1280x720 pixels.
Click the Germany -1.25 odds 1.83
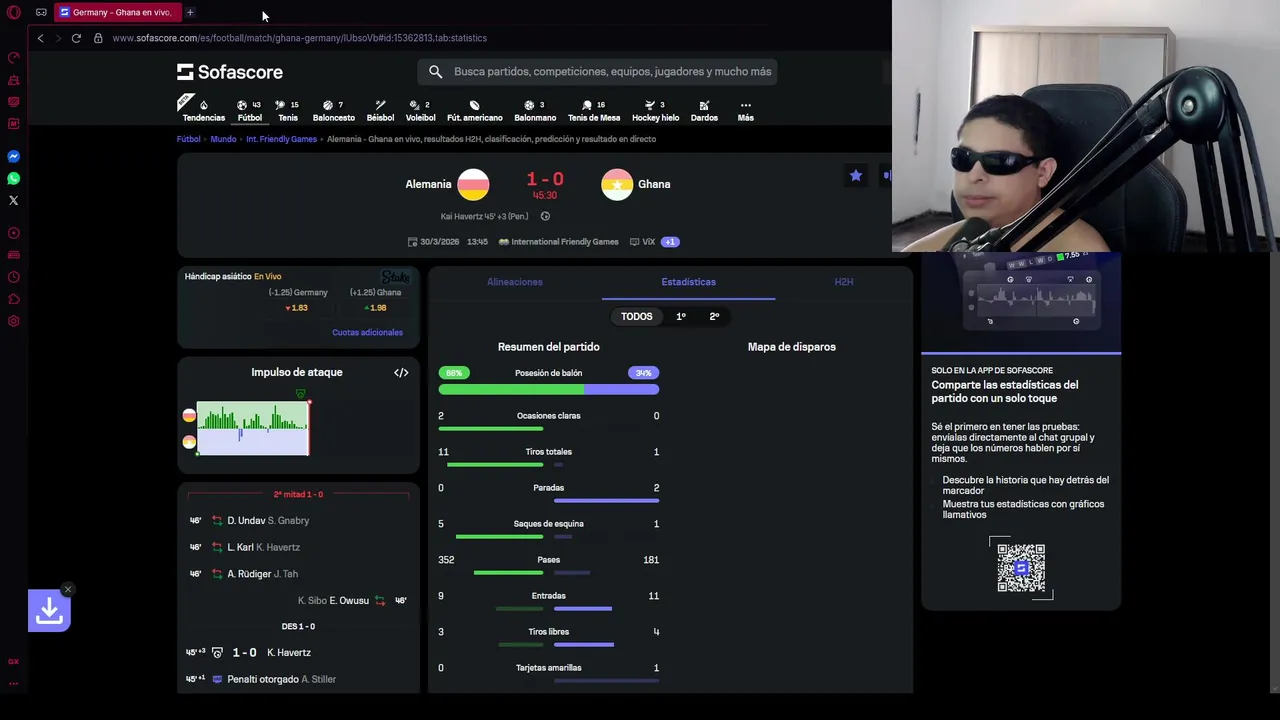(297, 308)
